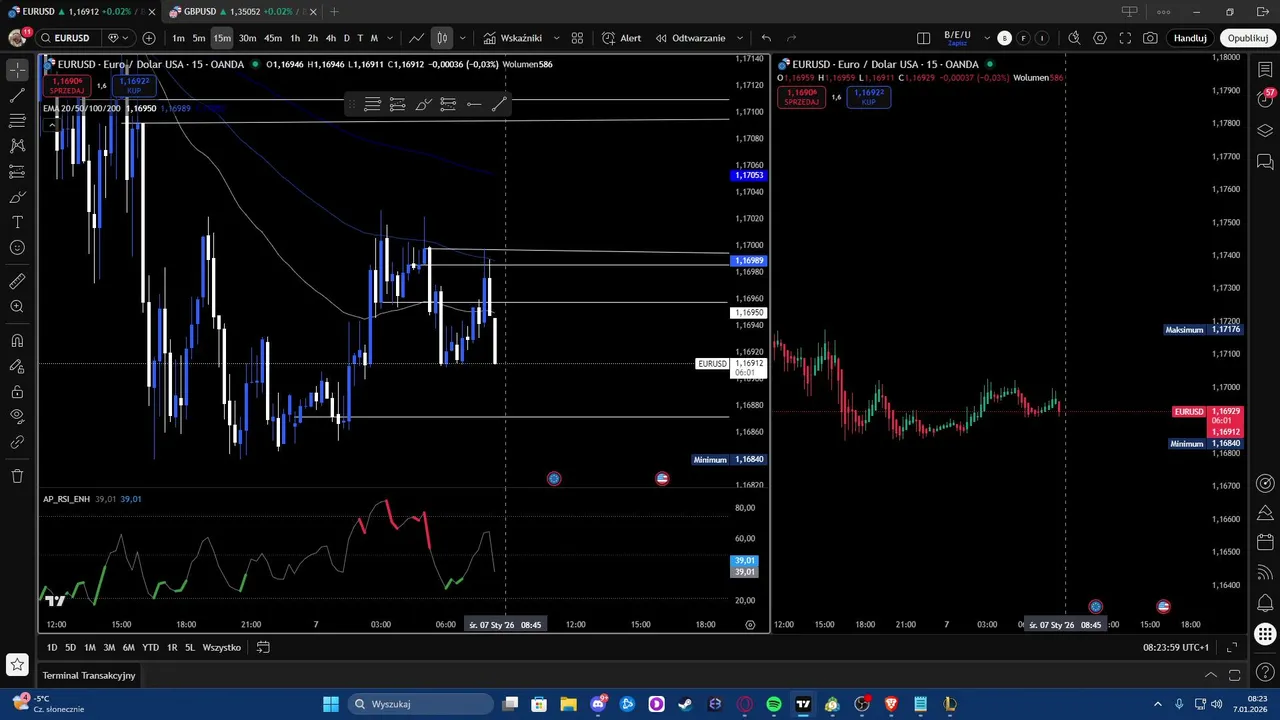The width and height of the screenshot is (1280, 720).
Task: Open the Terminal Transakcyjny tab
Action: (x=89, y=675)
